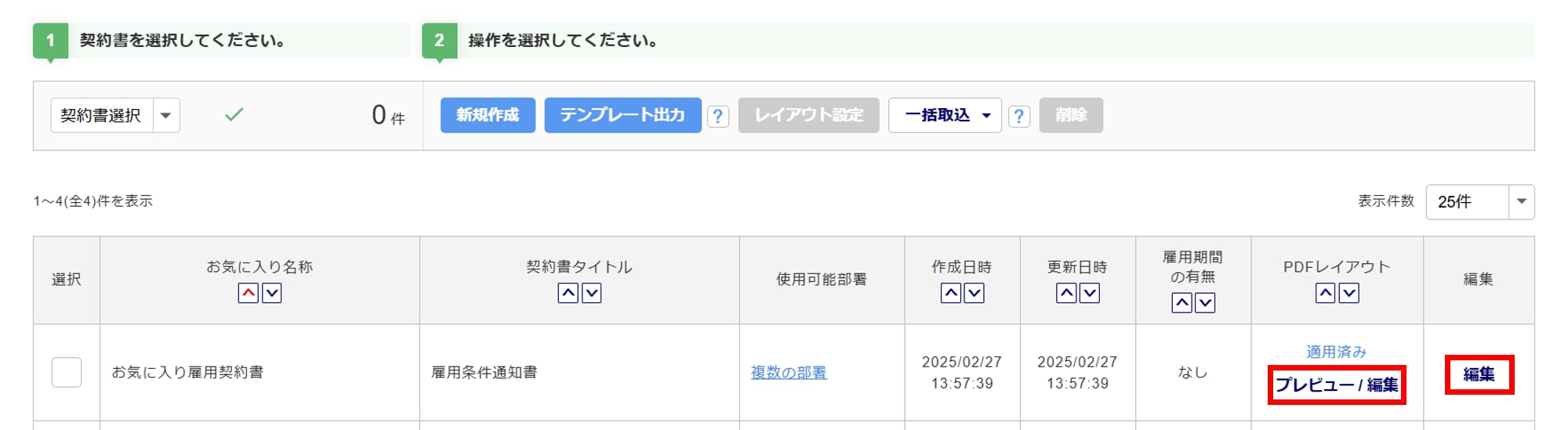Click the 新規作成 button

[x=488, y=115]
